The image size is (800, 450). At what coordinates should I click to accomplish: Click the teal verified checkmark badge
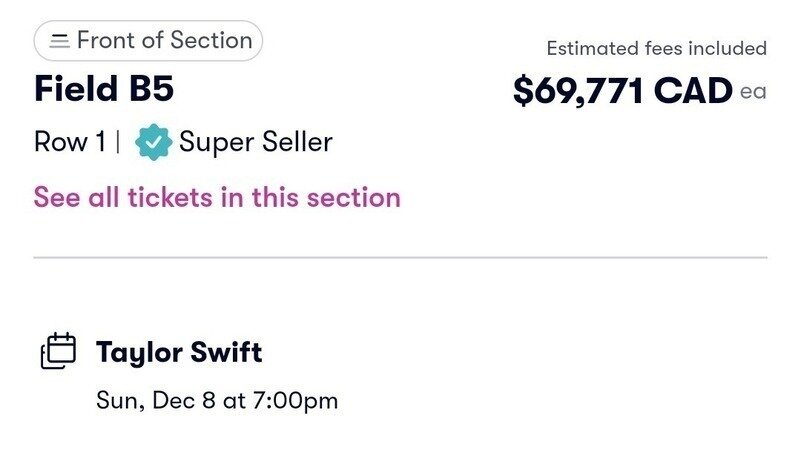[153, 142]
